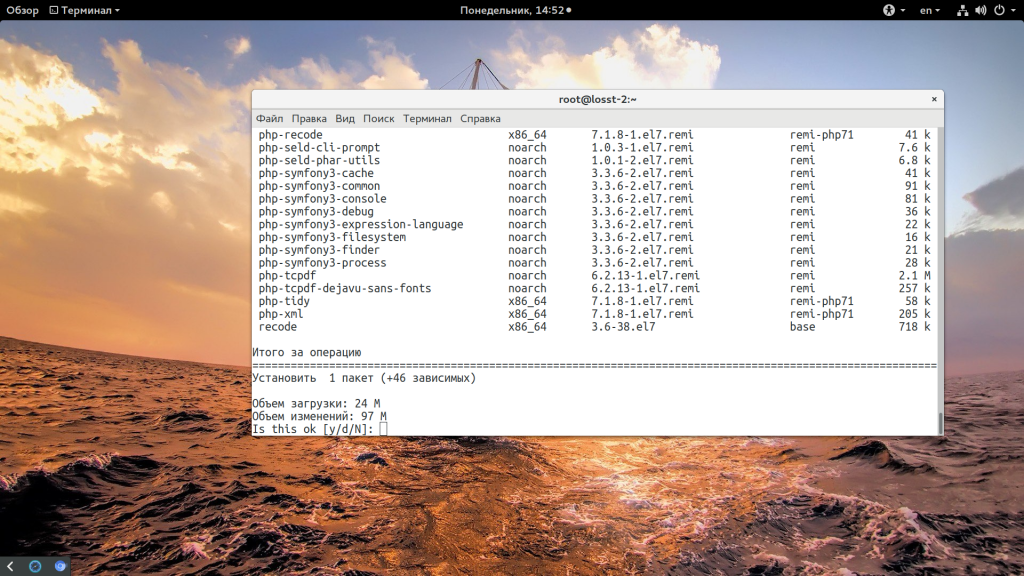
Task: Open the Файл menu
Action: 269,118
